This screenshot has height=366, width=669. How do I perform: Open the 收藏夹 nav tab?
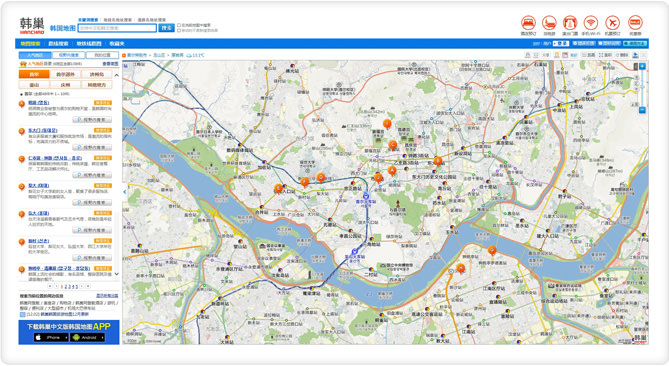(116, 44)
